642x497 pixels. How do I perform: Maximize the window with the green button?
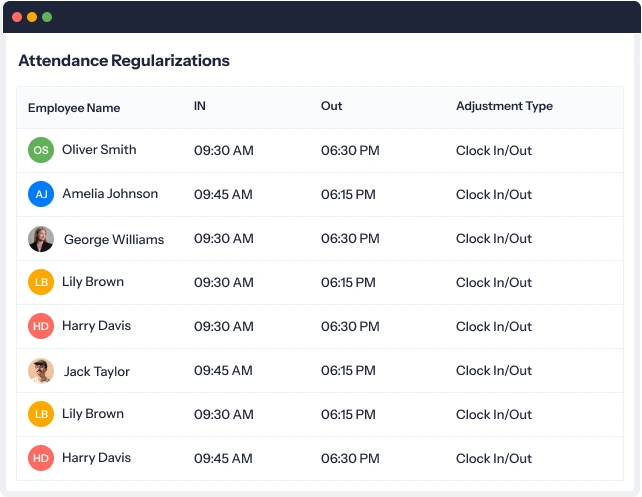(47, 17)
